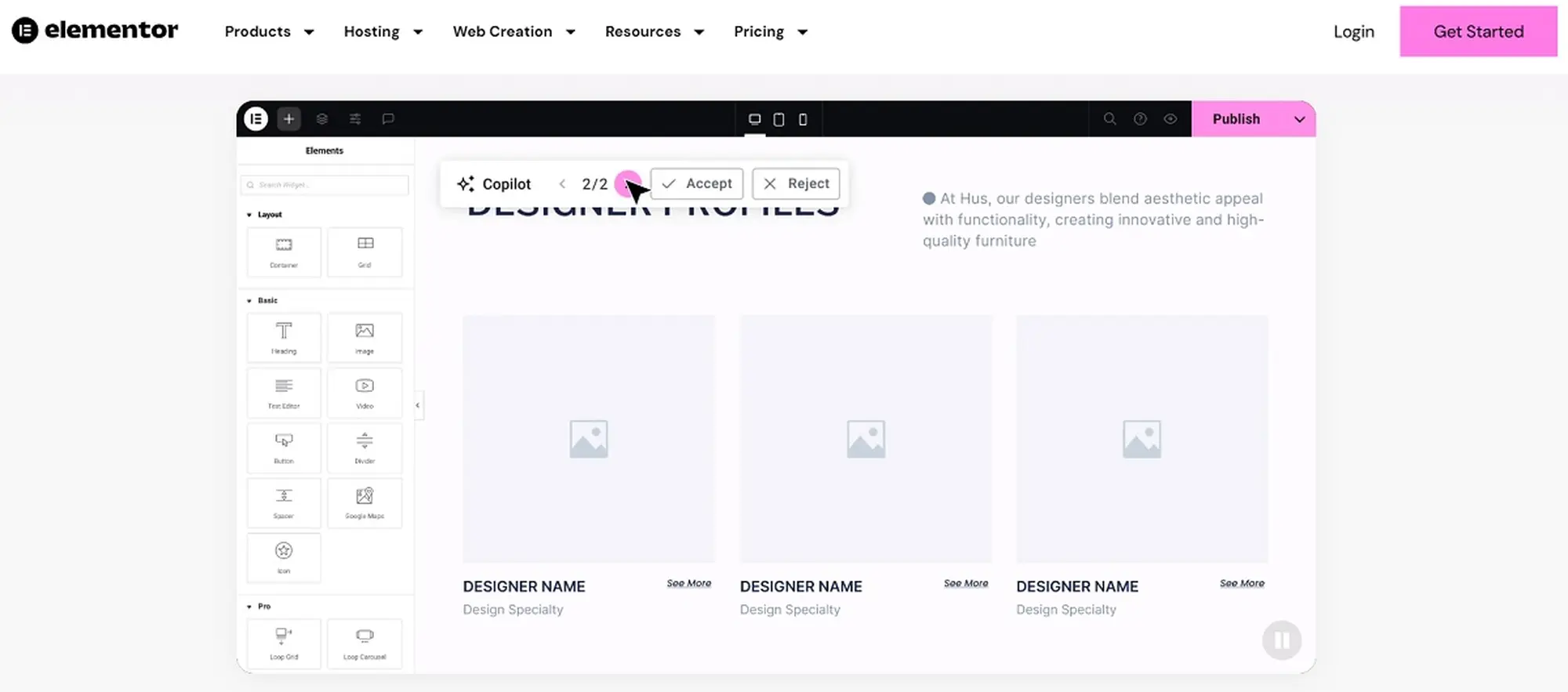Click the Elementor logo in site header
Image resolution: width=1568 pixels, height=692 pixels.
coord(95,31)
